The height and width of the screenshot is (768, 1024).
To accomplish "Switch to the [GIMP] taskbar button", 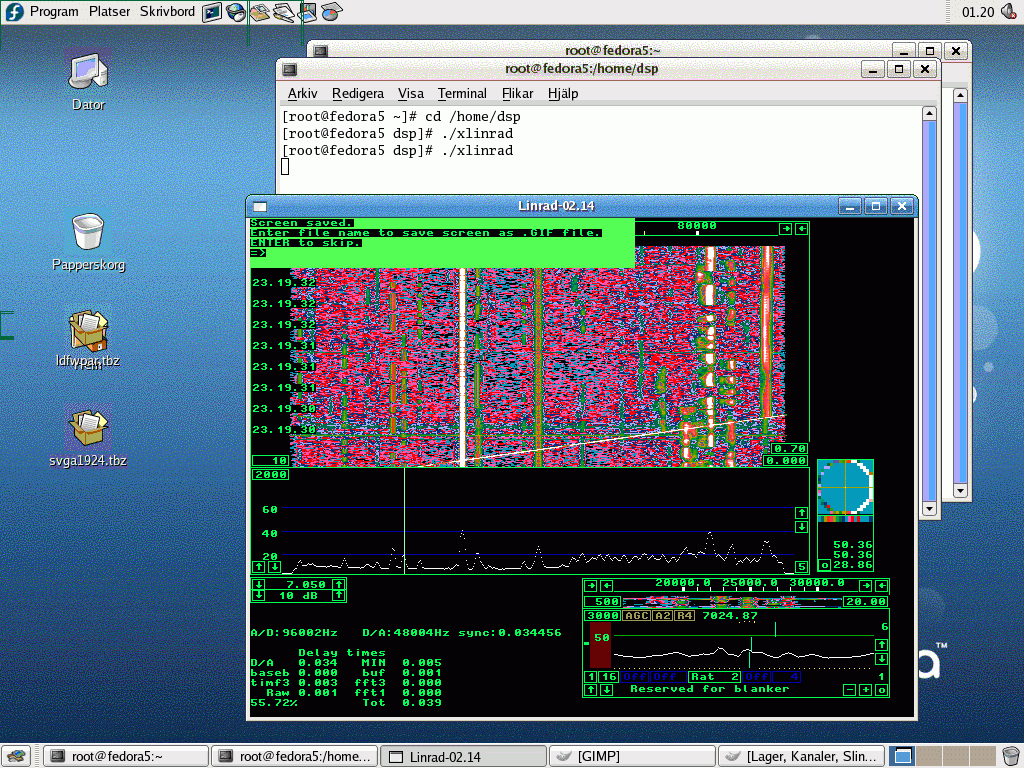I will [x=632, y=756].
